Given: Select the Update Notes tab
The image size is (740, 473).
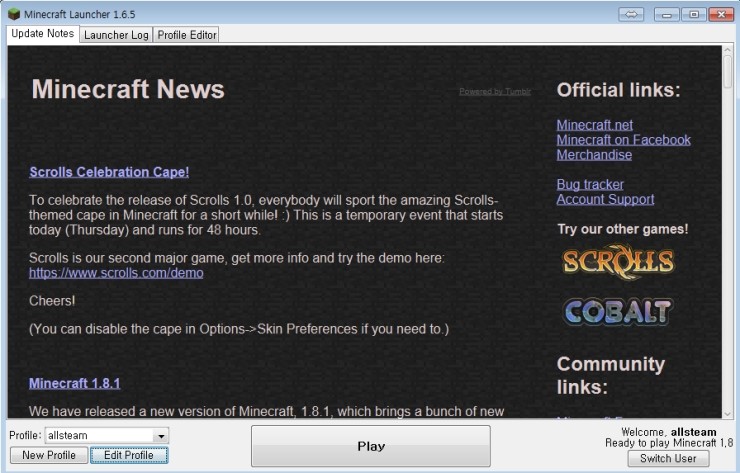Looking at the screenshot, I should 41,34.
